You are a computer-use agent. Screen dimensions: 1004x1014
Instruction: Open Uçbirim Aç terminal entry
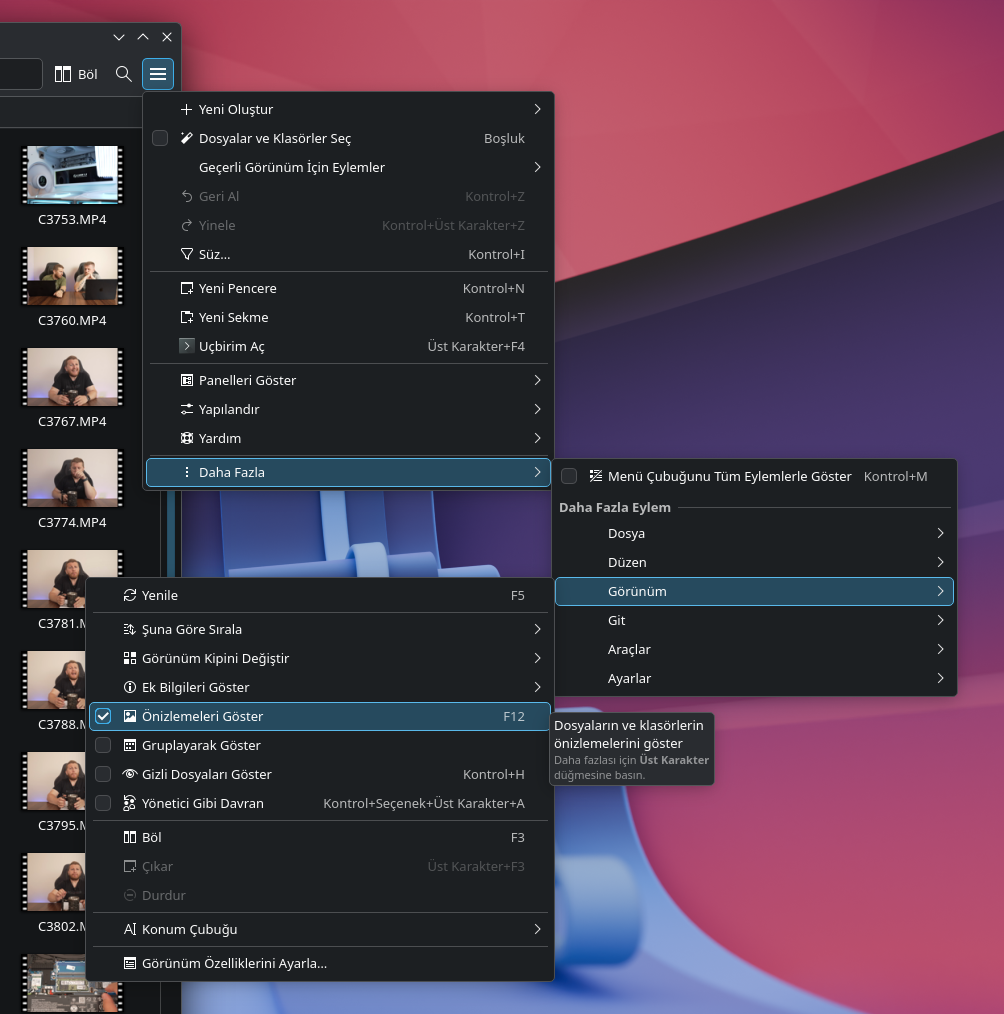point(348,346)
